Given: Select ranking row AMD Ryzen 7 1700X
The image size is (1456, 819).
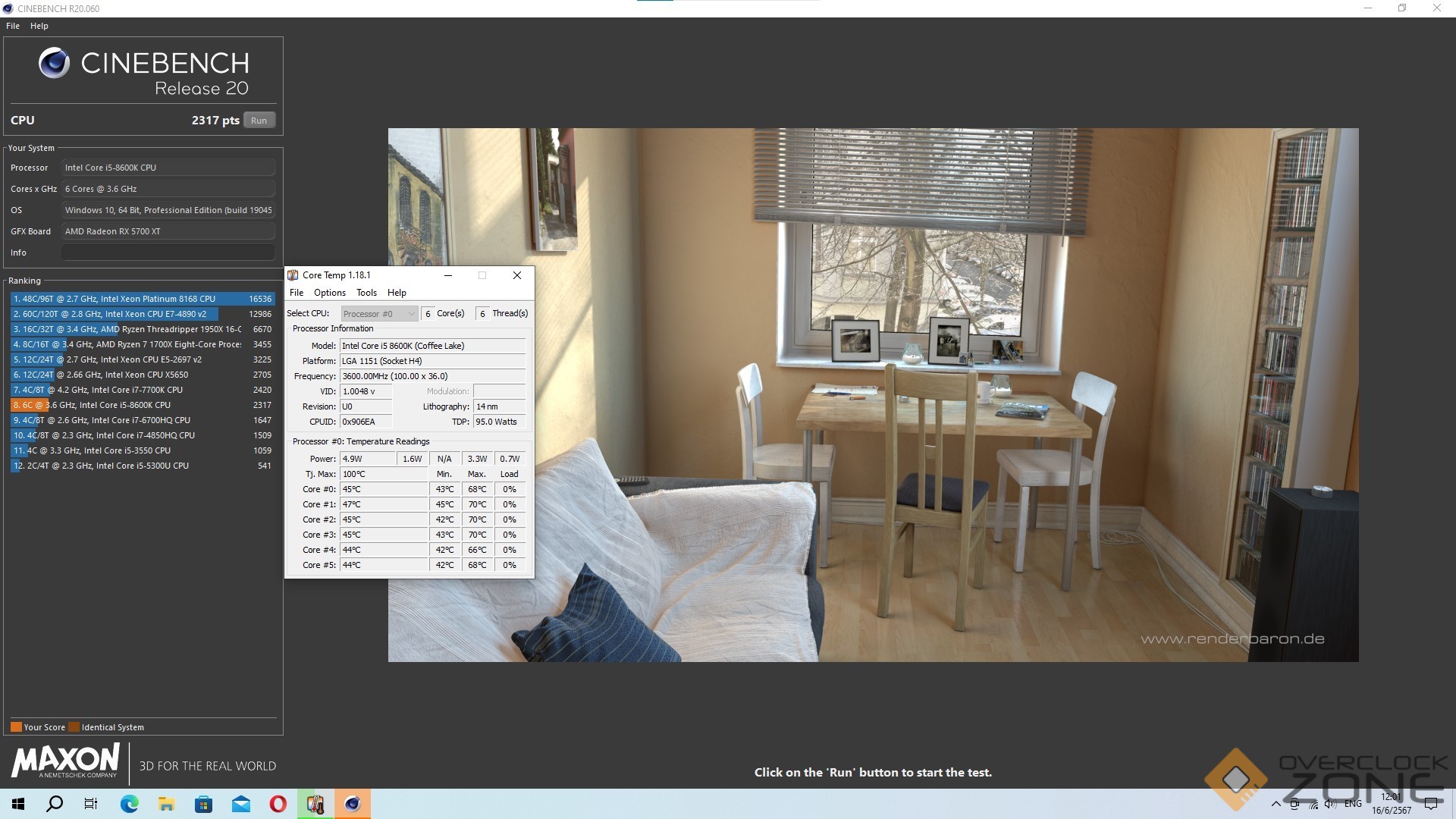Looking at the screenshot, I should point(143,344).
